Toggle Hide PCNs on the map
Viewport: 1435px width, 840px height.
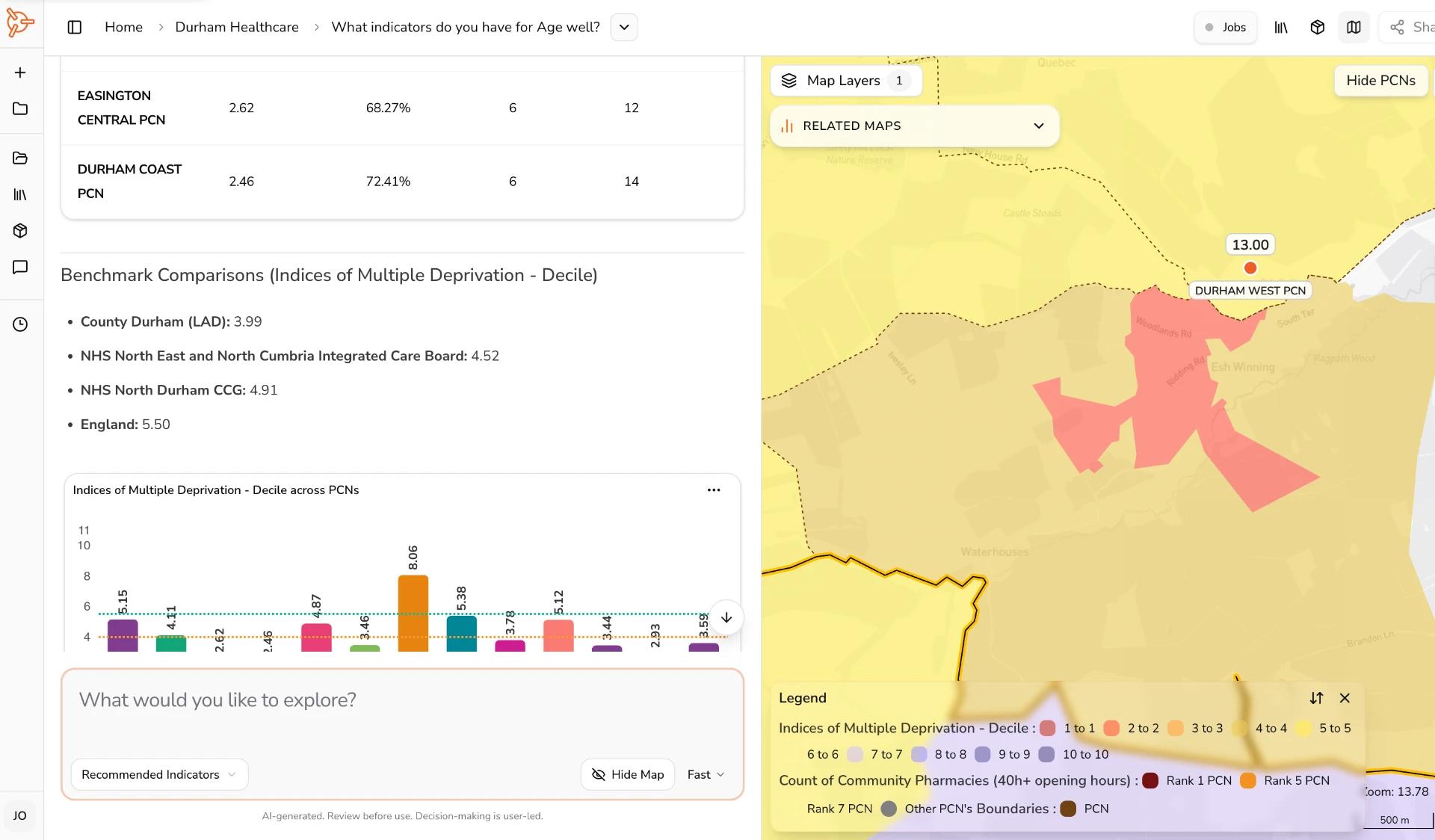click(1380, 81)
